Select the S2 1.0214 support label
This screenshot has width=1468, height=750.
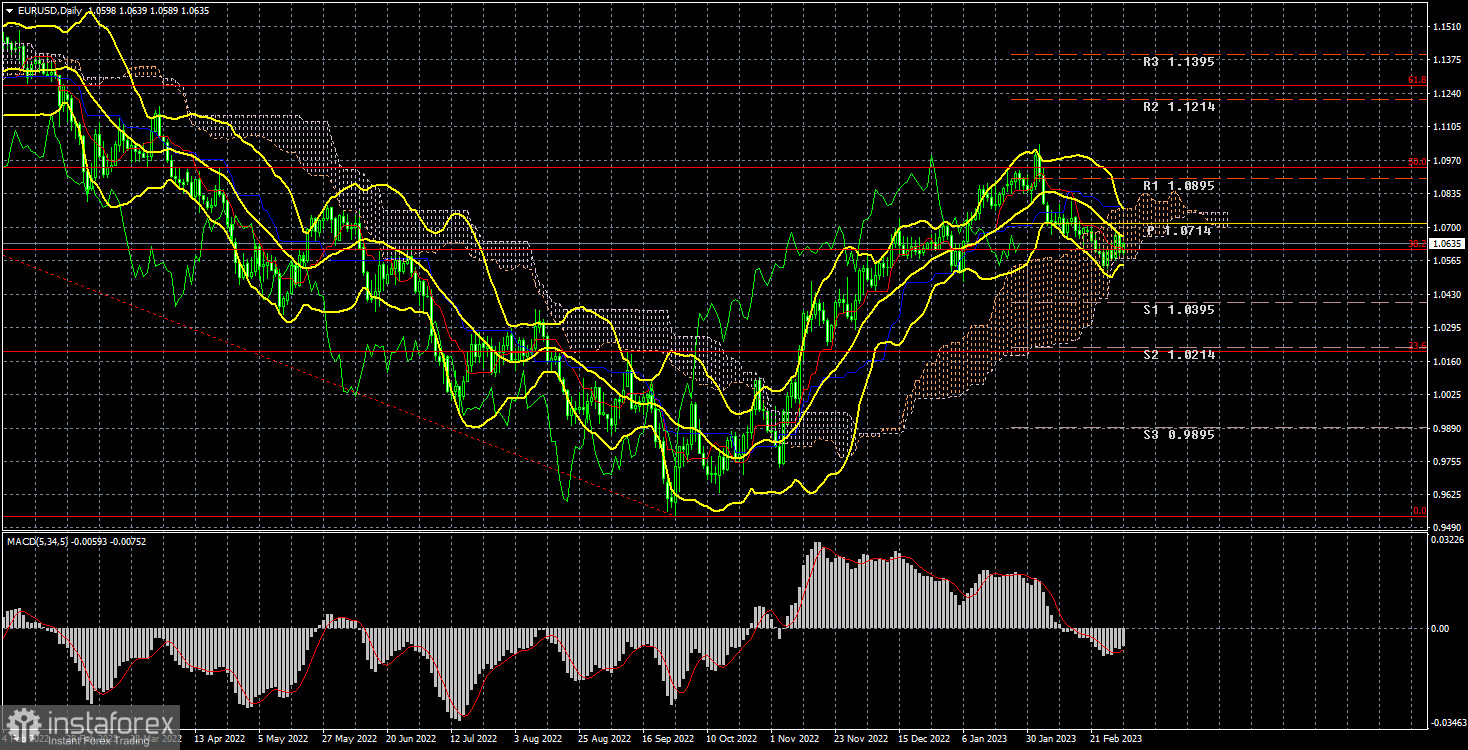(1180, 355)
